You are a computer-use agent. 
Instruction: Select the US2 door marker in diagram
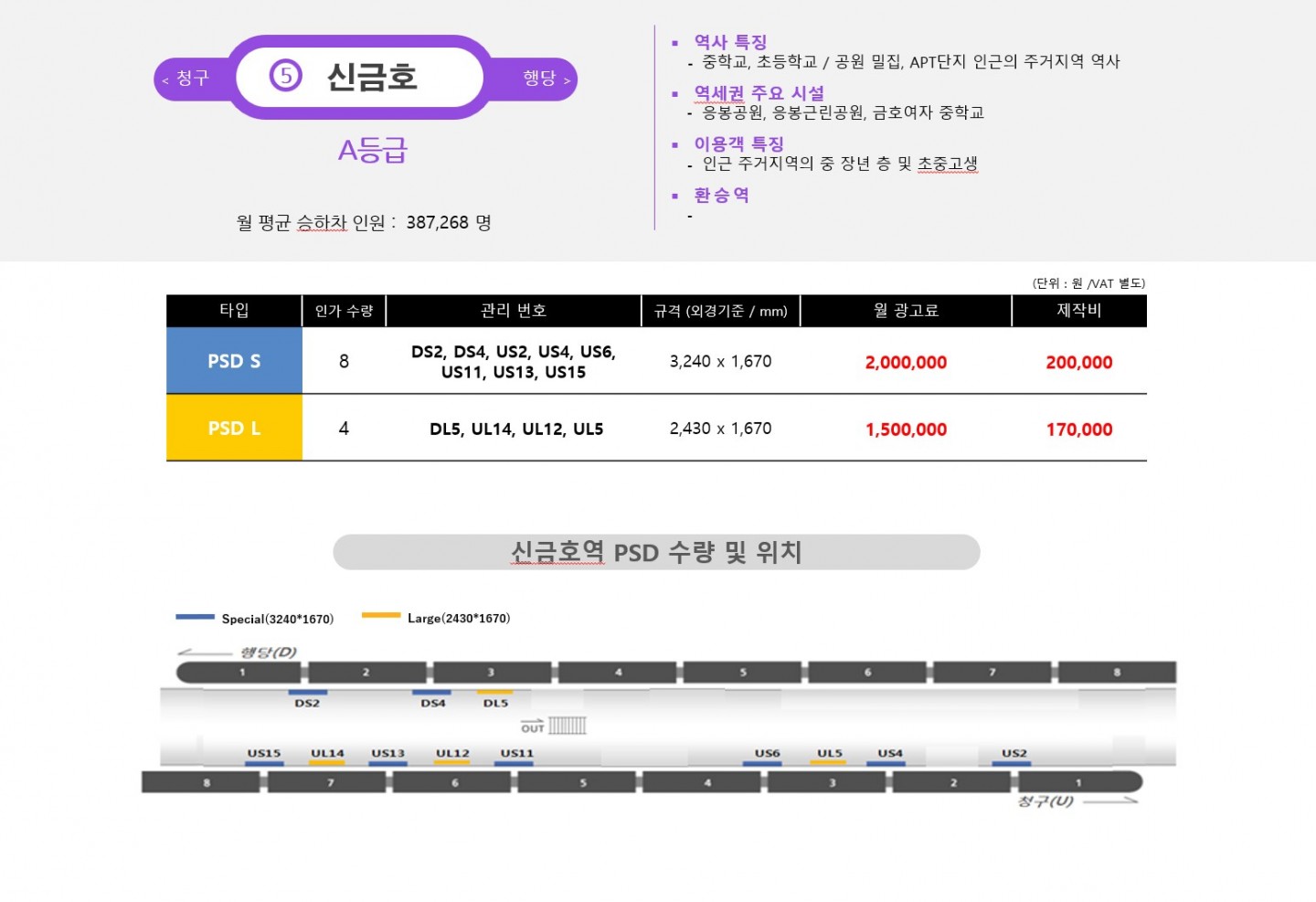pos(1013,757)
